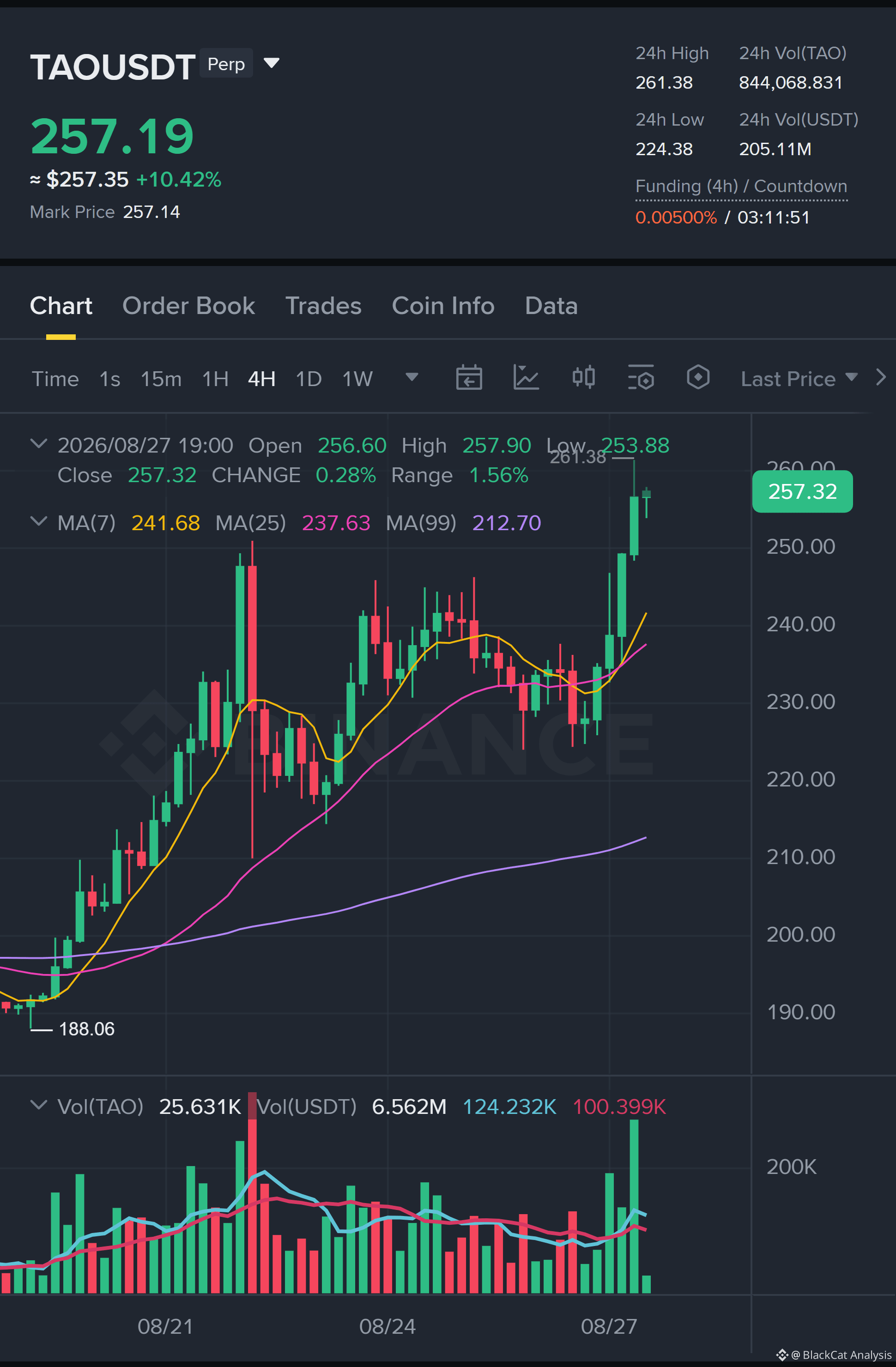Switch to the Chart tab
The height and width of the screenshot is (1367, 896).
61,306
